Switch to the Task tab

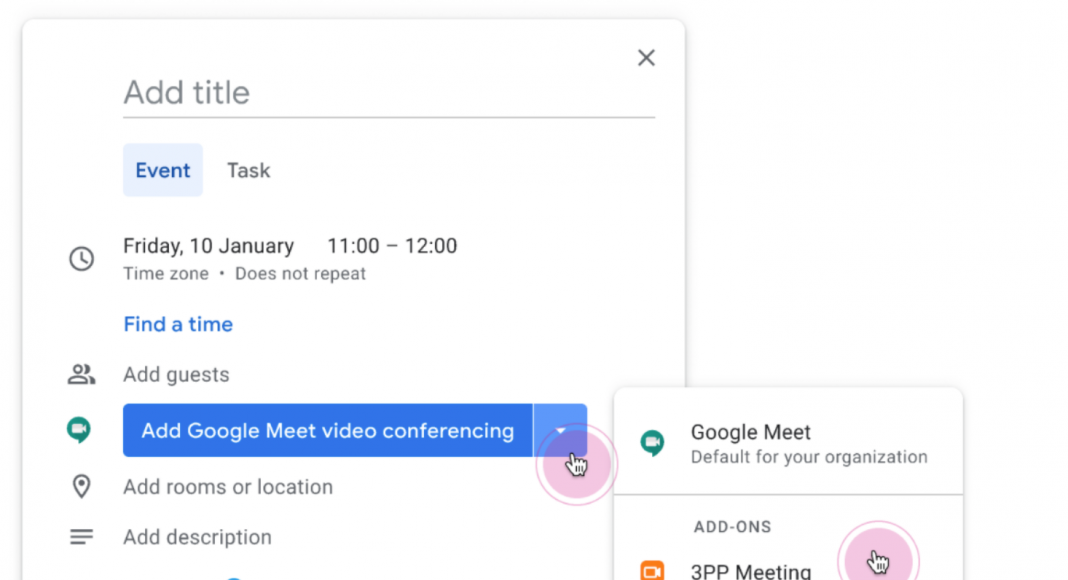249,170
